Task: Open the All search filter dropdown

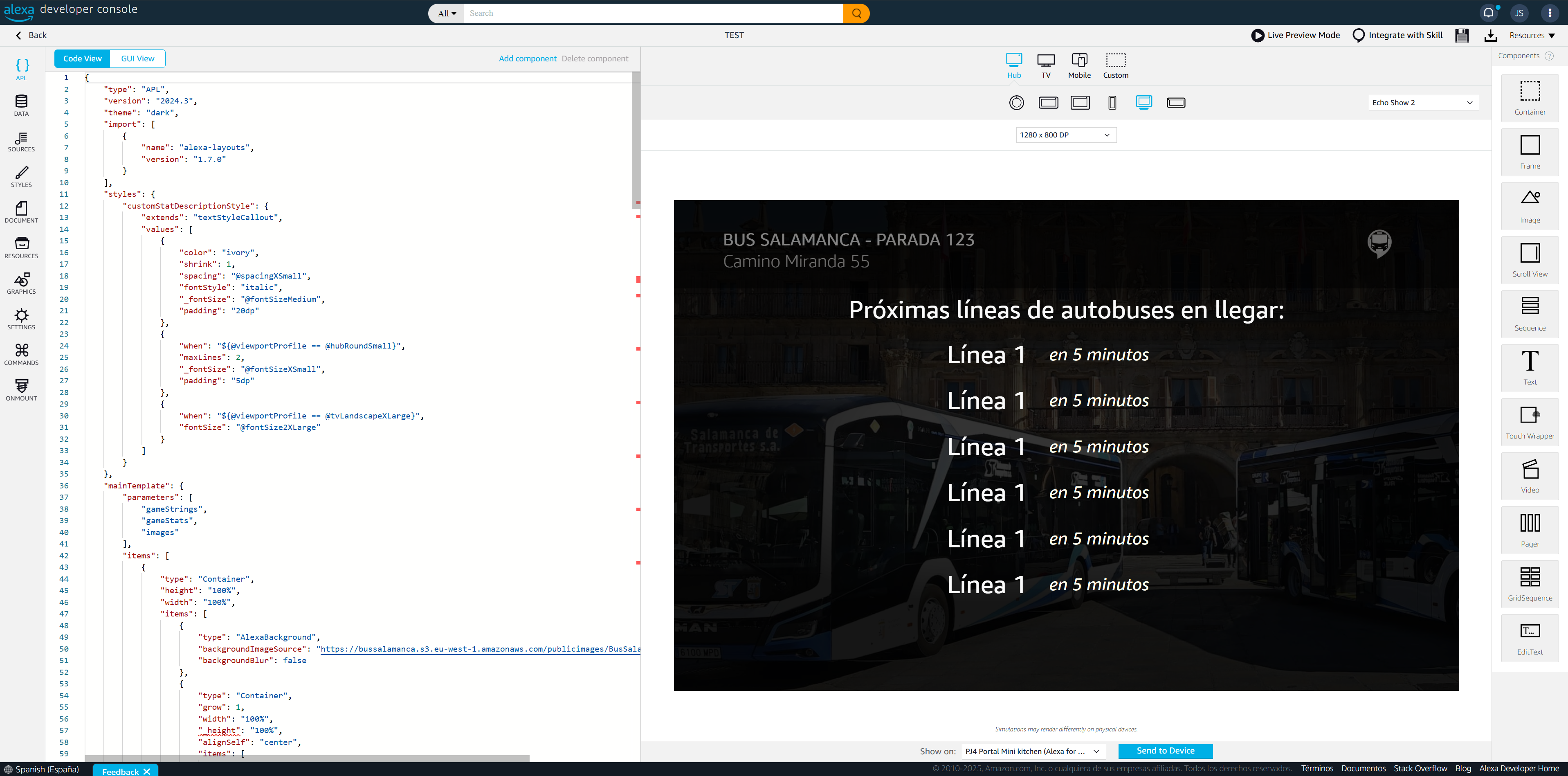Action: pos(445,13)
